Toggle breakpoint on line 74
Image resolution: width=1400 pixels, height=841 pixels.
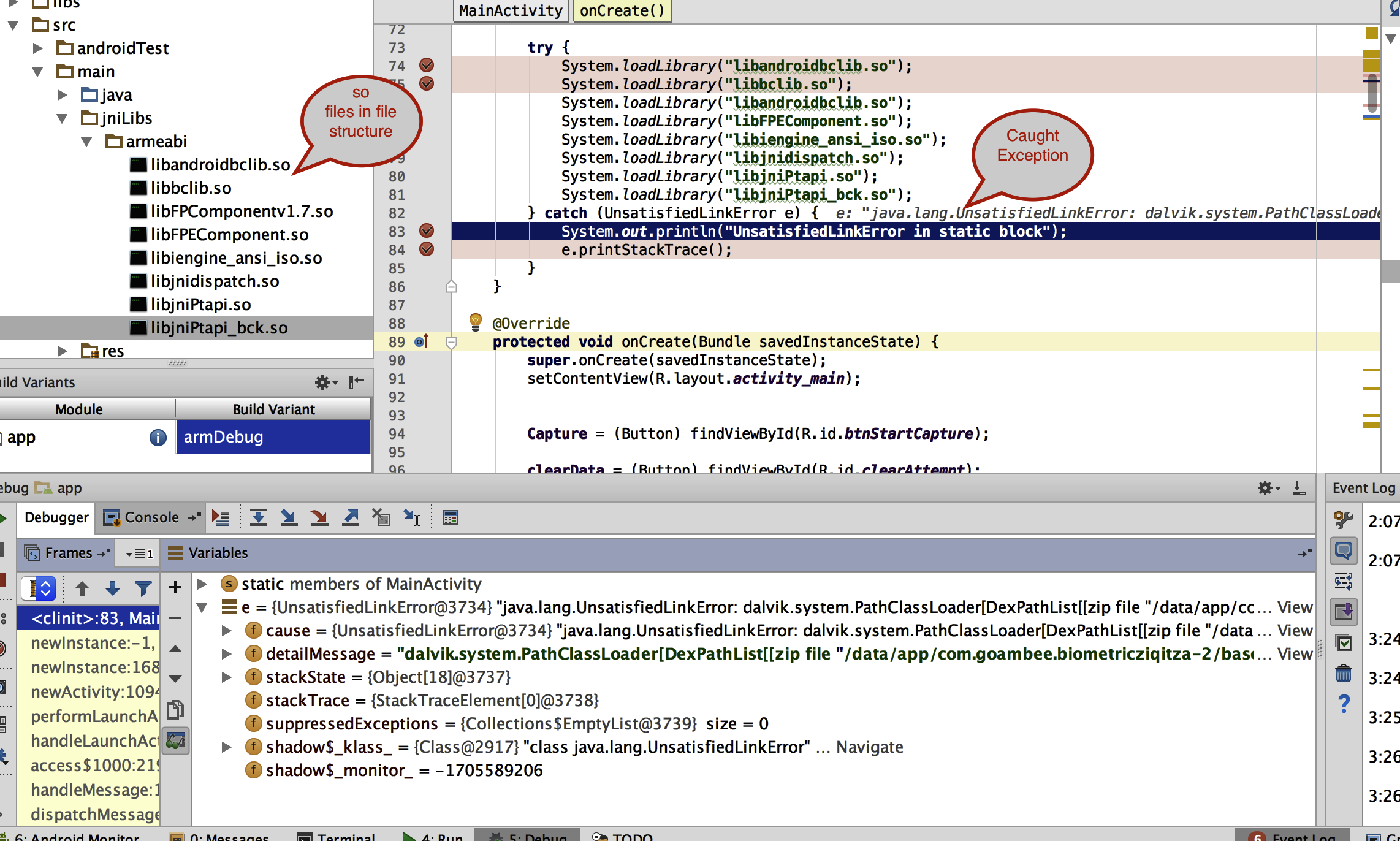[427, 65]
